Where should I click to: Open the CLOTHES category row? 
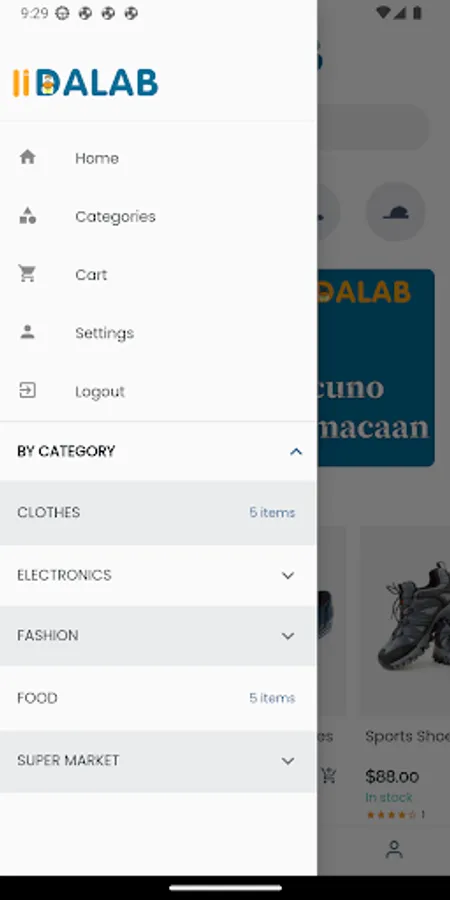158,513
